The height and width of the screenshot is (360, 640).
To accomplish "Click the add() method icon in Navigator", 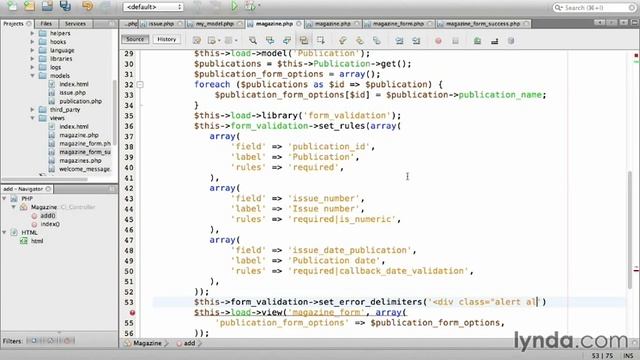I will 34,216.
